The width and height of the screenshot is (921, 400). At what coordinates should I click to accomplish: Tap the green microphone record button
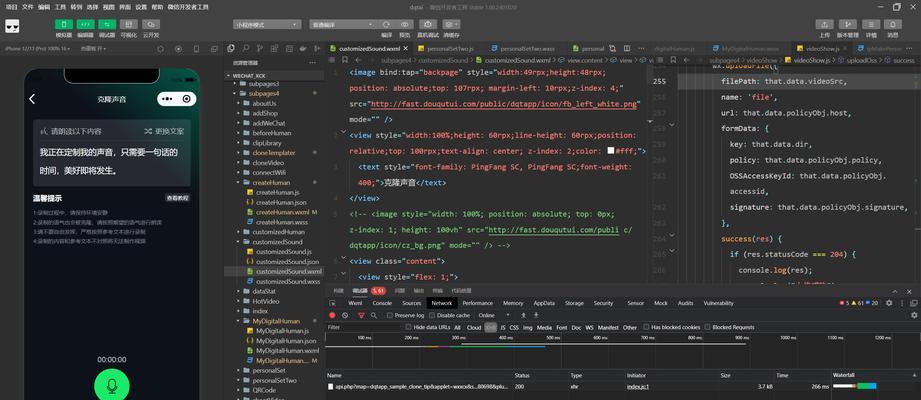click(x=112, y=385)
